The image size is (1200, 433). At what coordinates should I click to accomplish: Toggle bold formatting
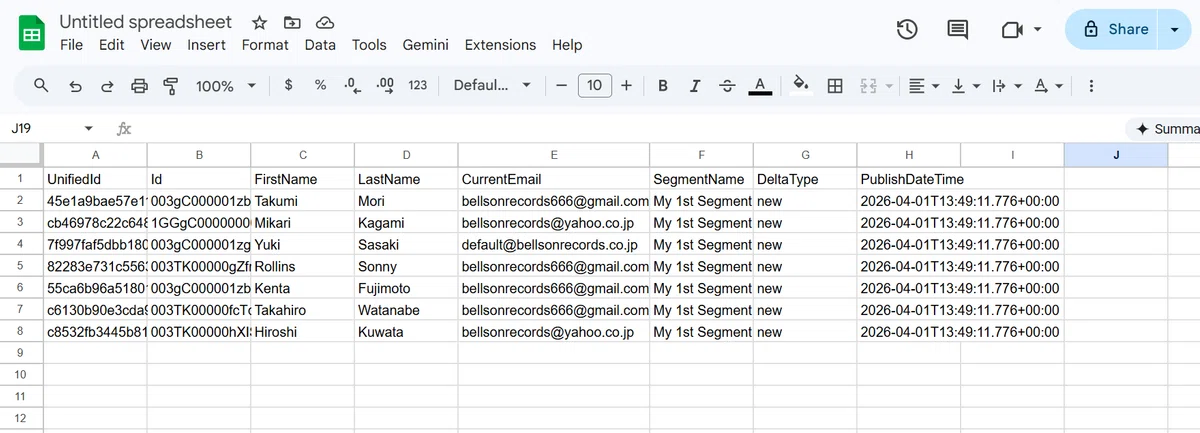point(663,86)
